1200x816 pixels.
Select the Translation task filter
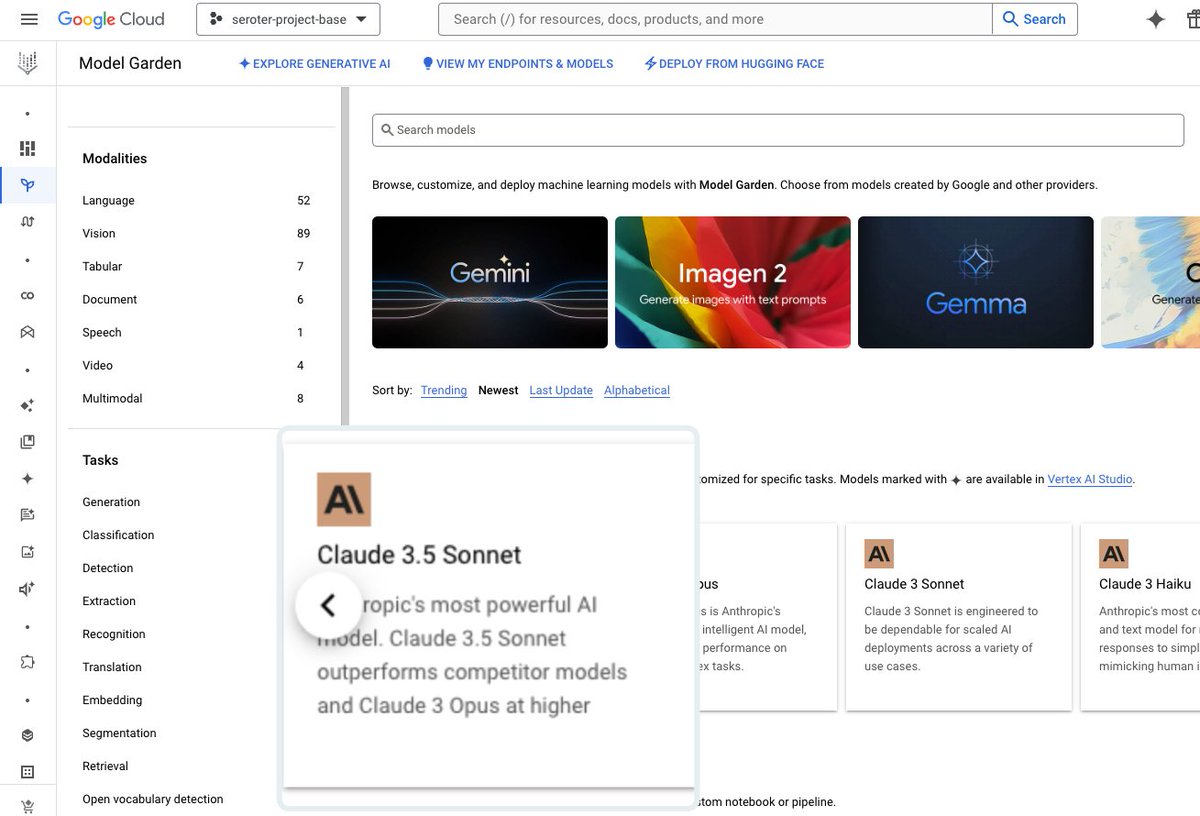coord(112,668)
